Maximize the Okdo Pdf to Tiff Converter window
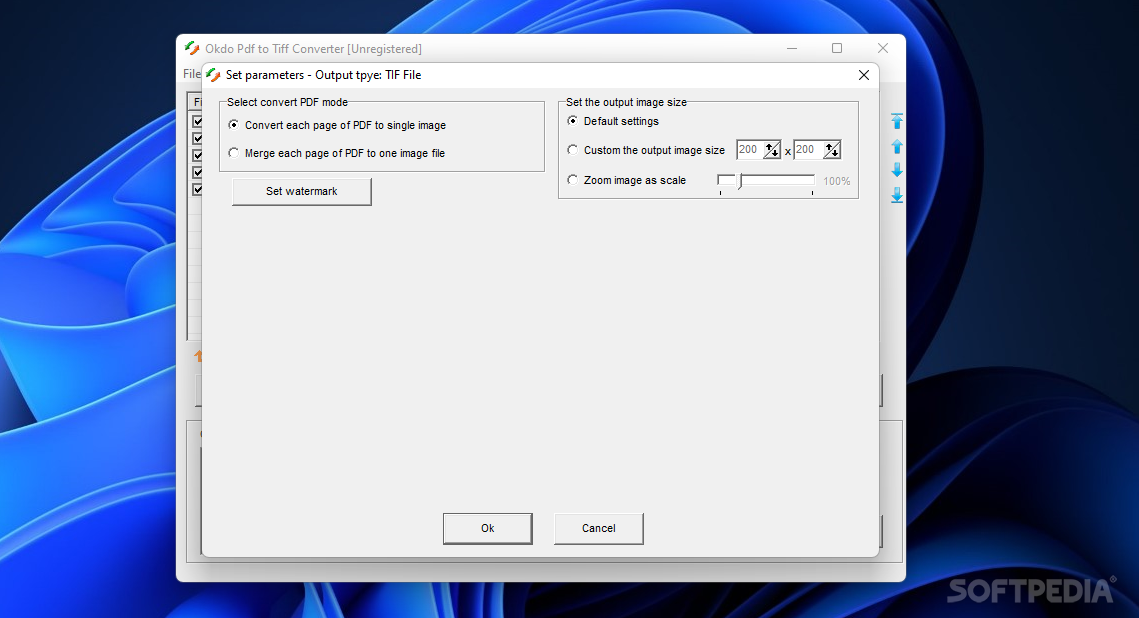 pos(837,48)
